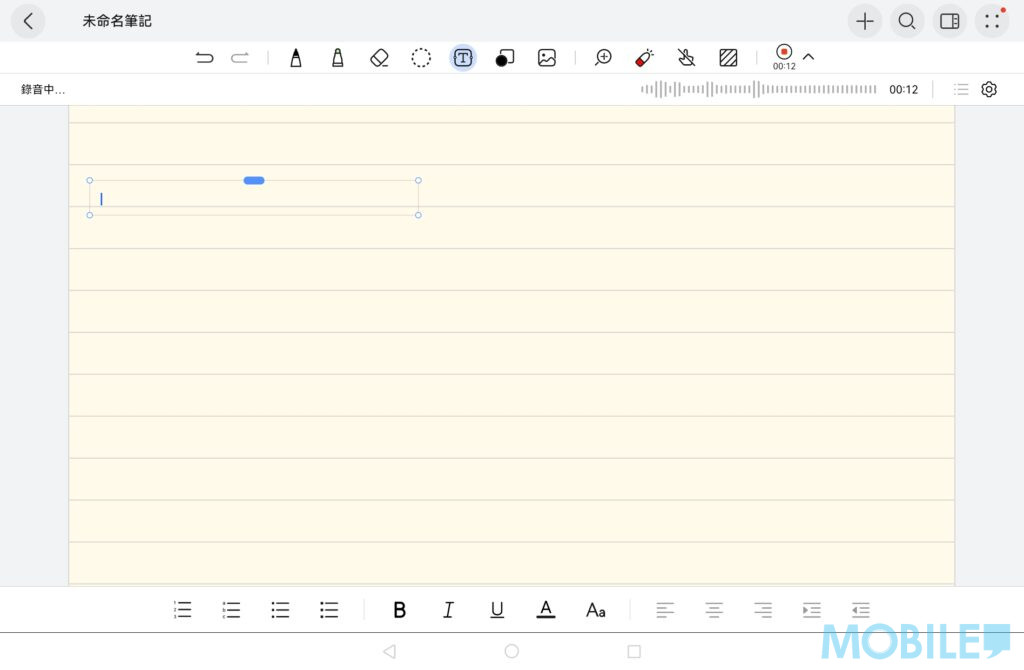
Task: Open the zoom magnifier tool
Action: (603, 58)
